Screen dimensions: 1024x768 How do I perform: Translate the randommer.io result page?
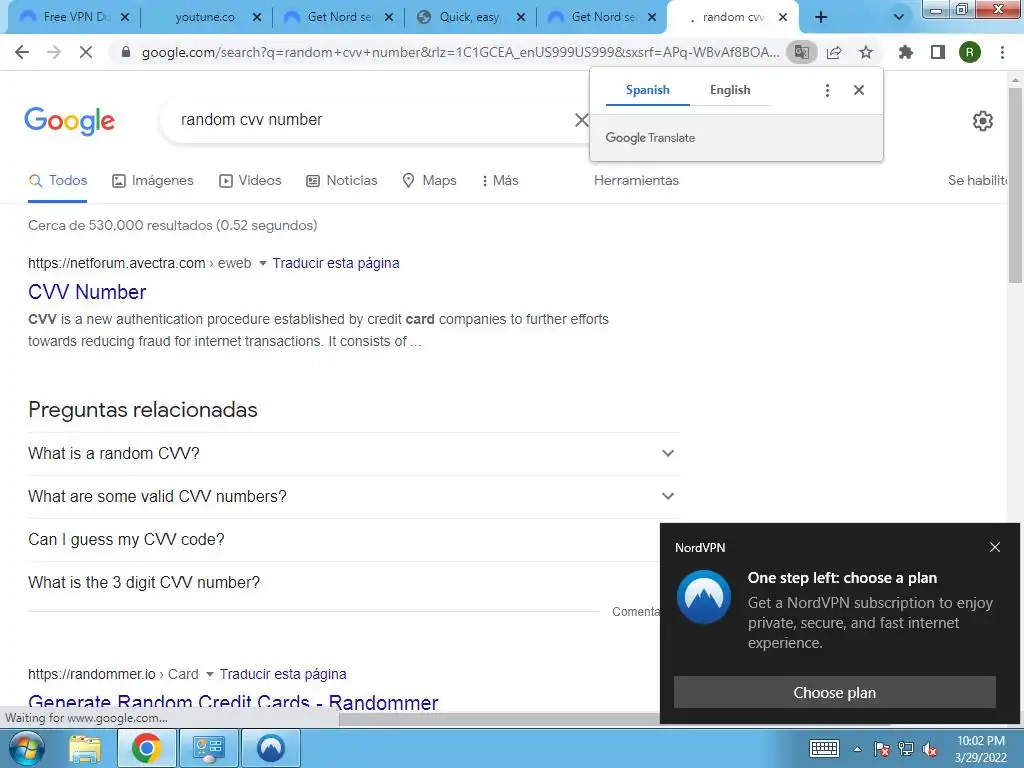tap(283, 674)
